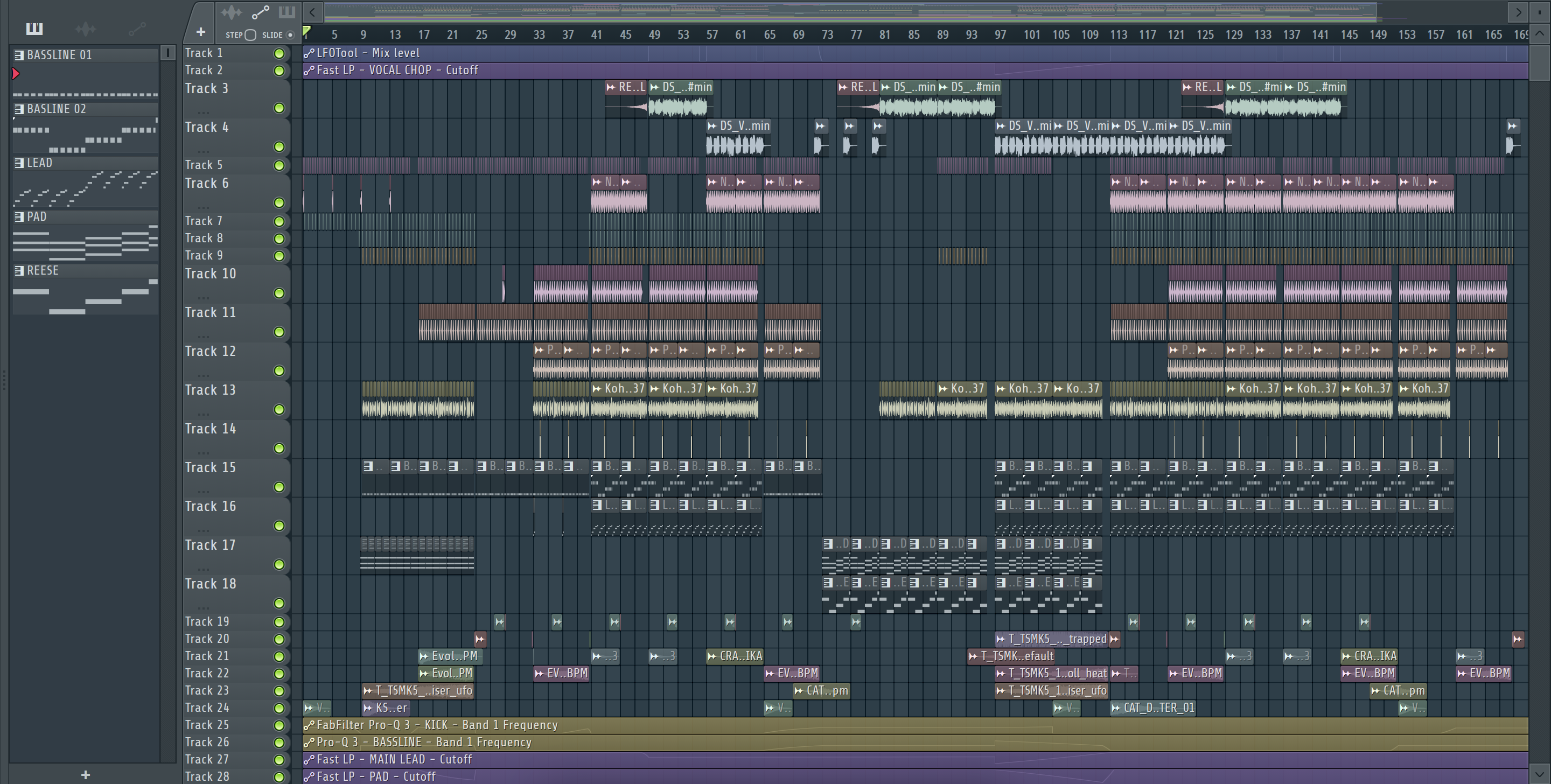Click the REESE pattern icon
The image size is (1551, 784).
(19, 270)
